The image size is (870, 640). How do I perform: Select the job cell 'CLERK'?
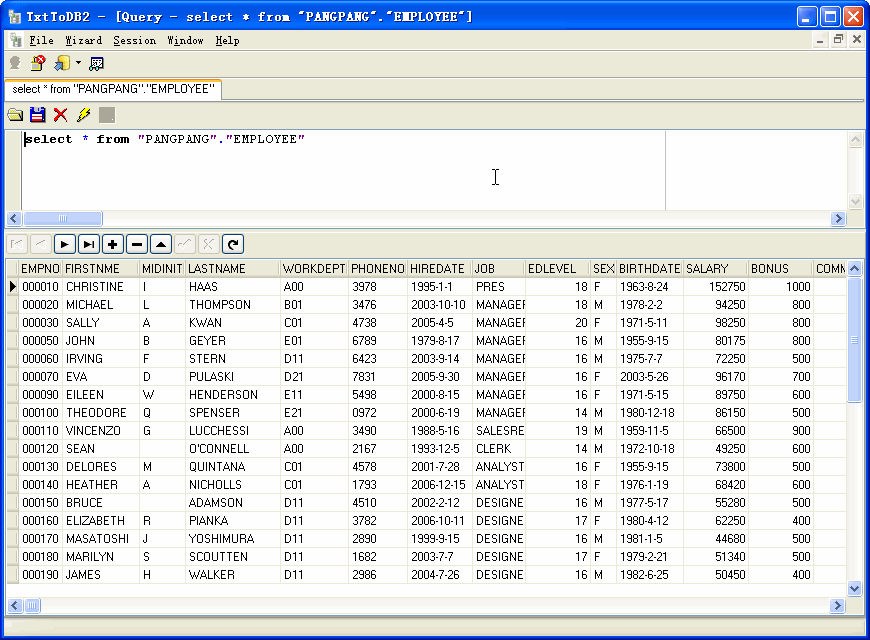(x=499, y=448)
